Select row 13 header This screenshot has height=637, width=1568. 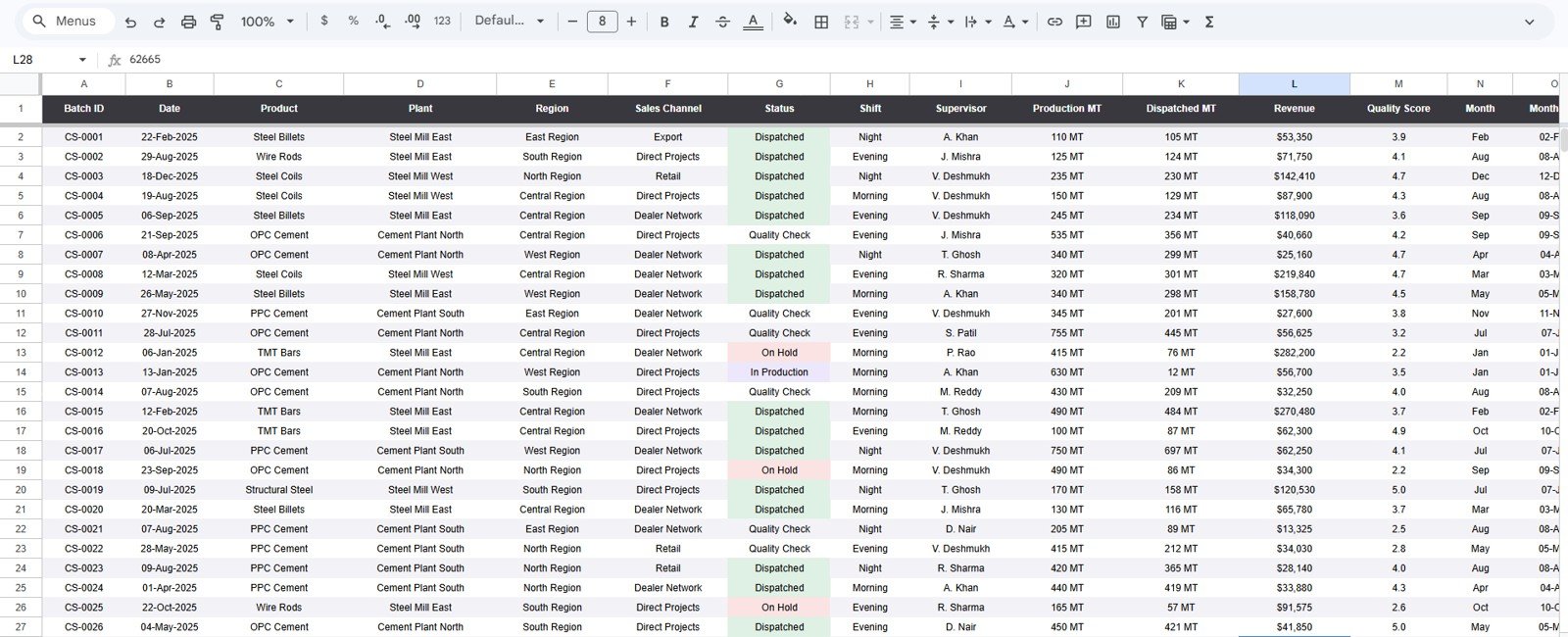(x=21, y=353)
